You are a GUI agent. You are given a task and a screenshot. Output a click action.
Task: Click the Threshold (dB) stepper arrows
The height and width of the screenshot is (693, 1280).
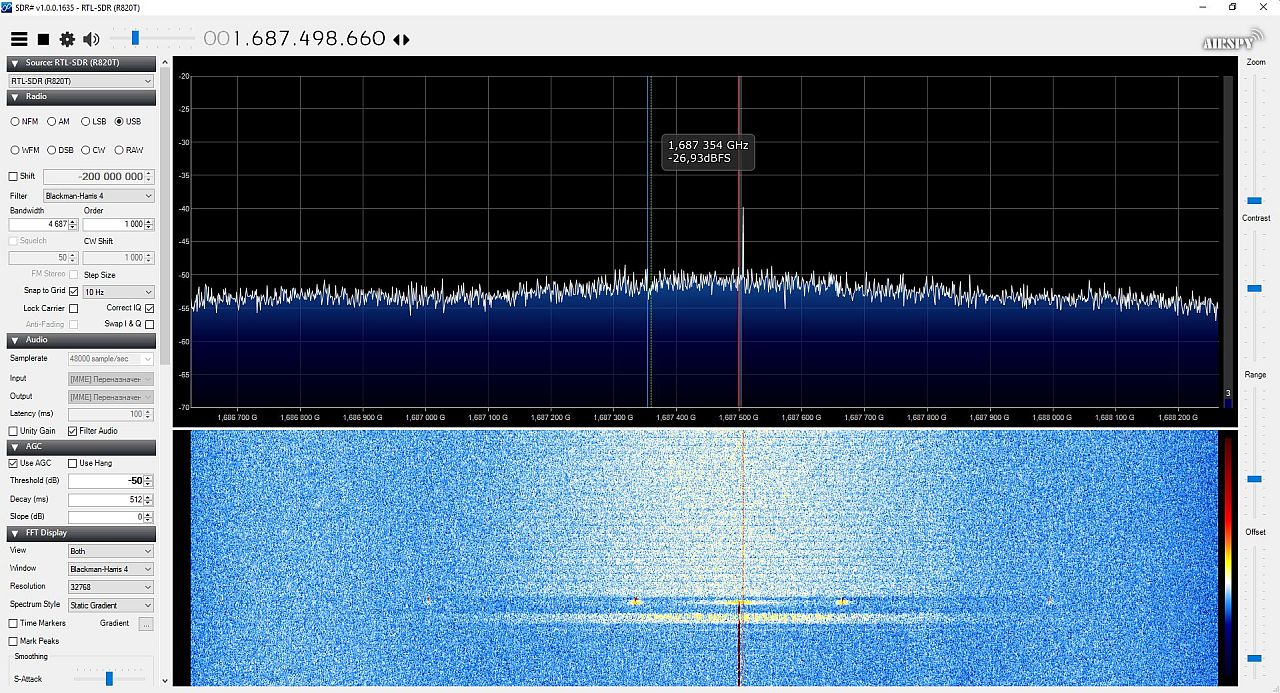click(x=149, y=481)
